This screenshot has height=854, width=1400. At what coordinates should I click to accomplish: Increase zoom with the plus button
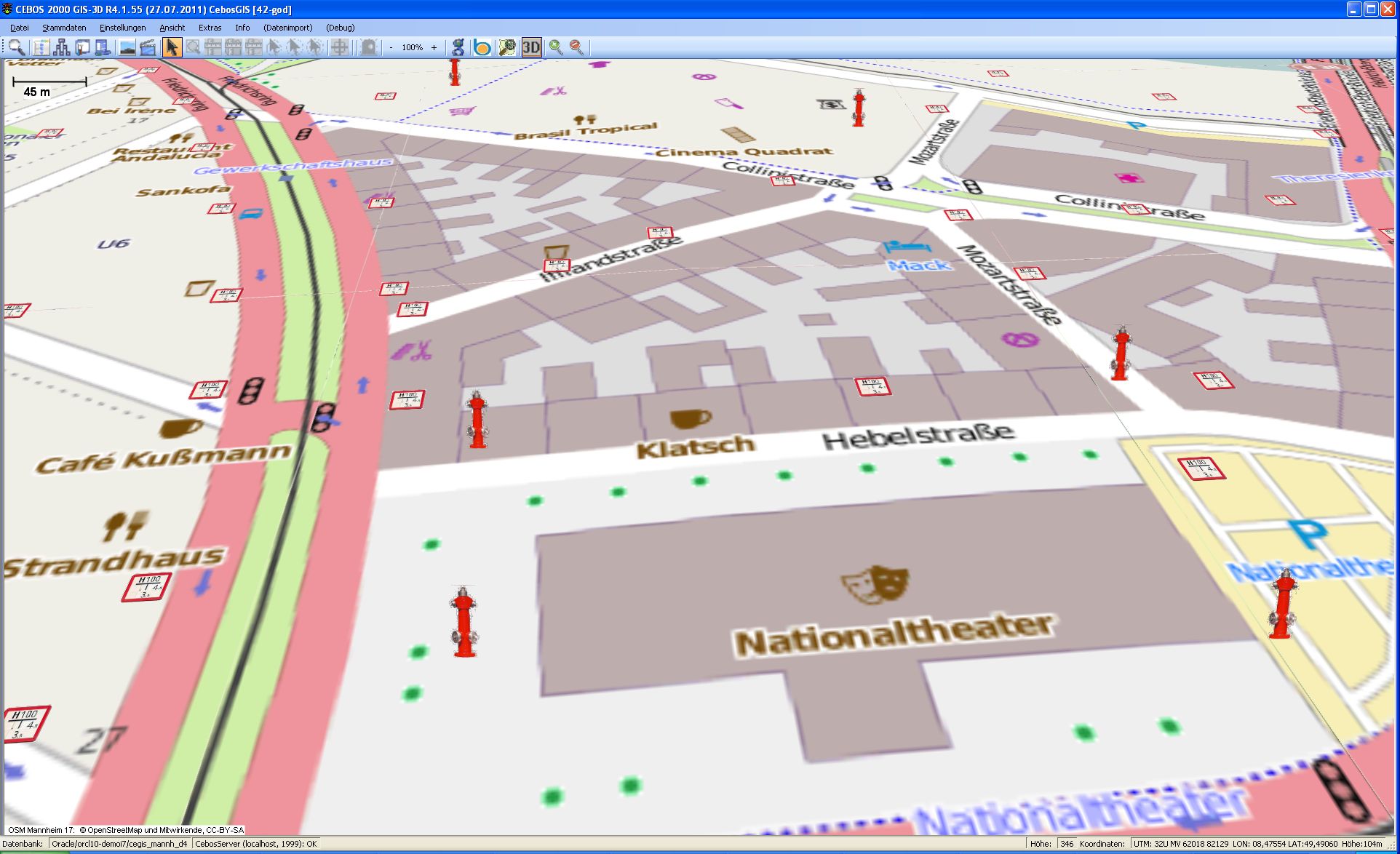[434, 48]
